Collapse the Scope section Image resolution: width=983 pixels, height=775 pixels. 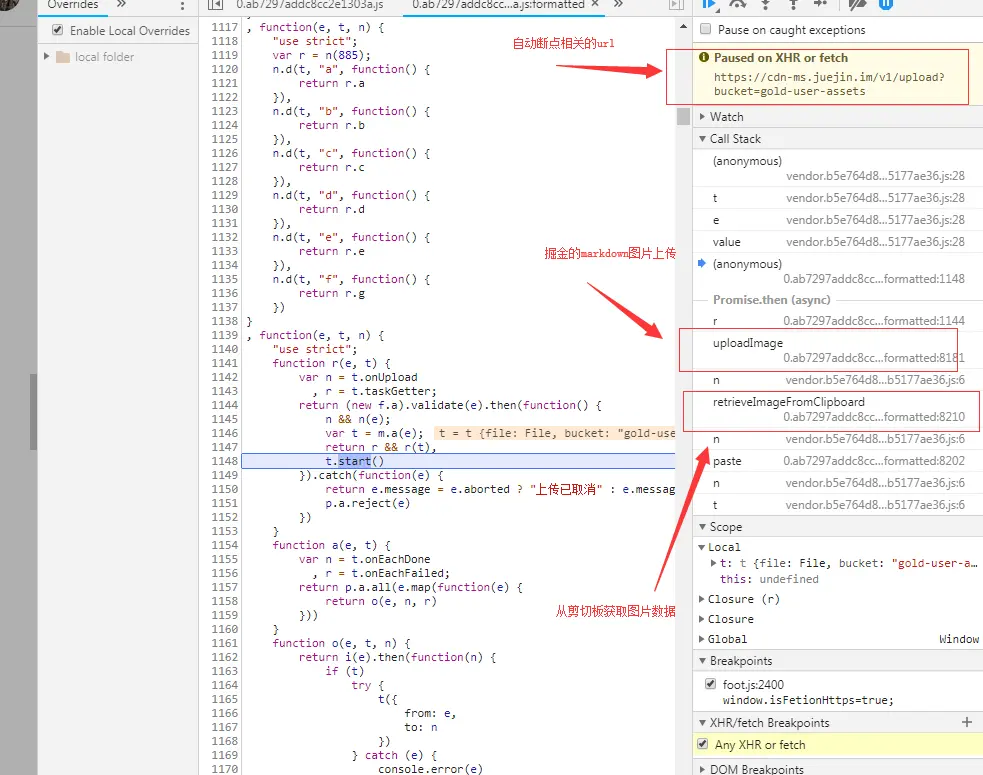[x=703, y=527]
